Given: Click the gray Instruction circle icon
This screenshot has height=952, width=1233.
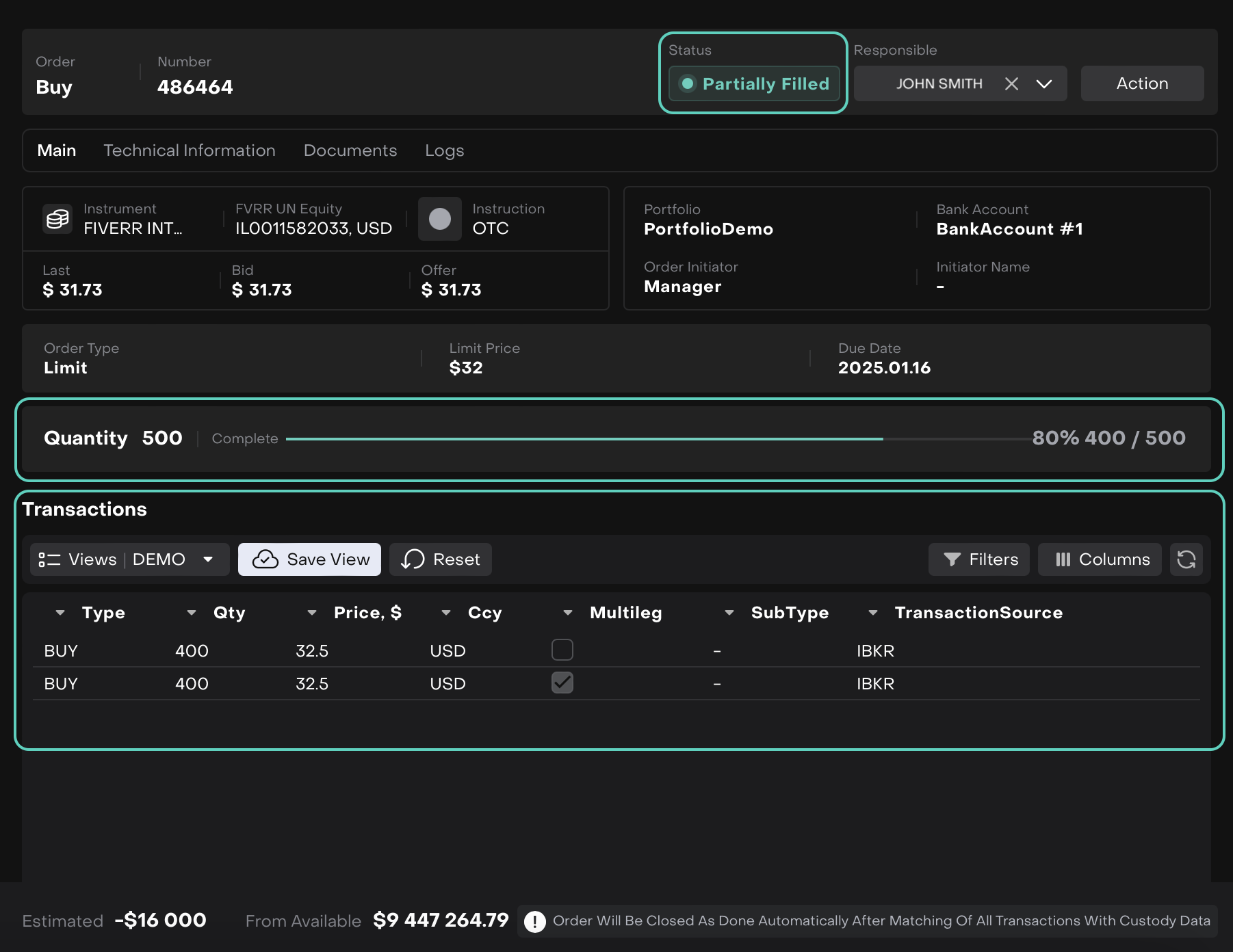Looking at the screenshot, I should pyautogui.click(x=439, y=219).
